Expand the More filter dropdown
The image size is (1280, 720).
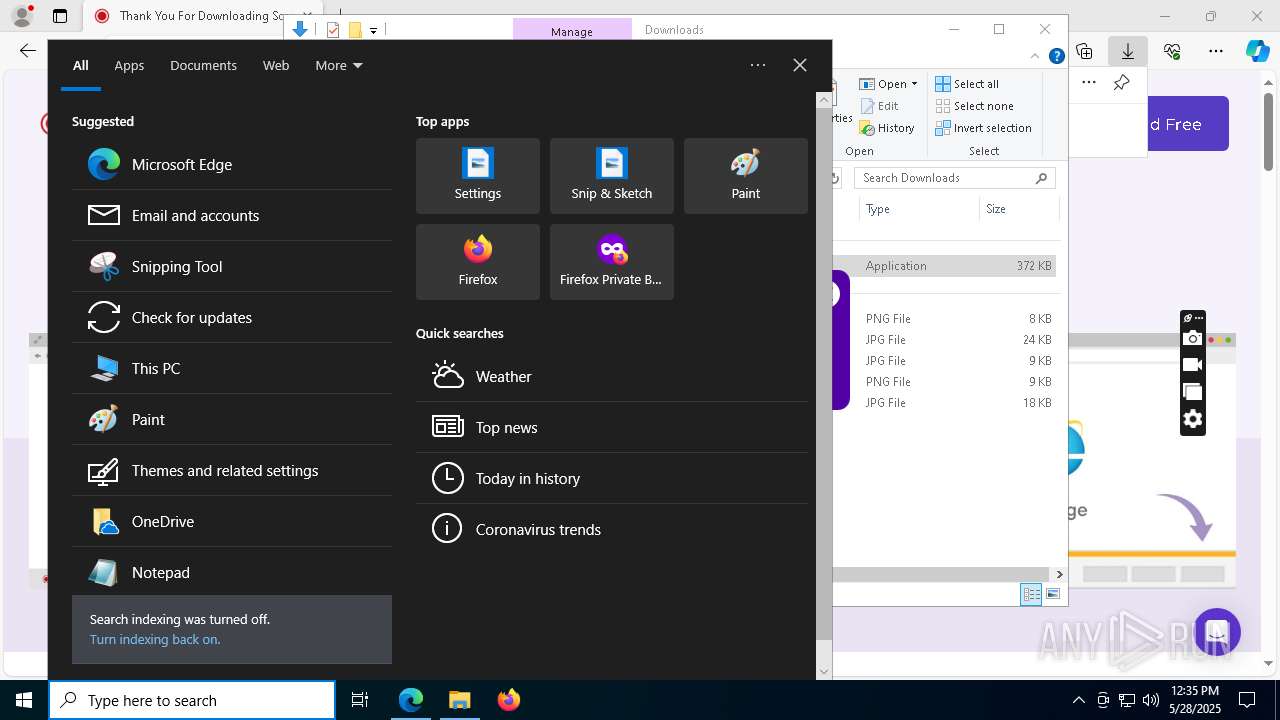click(339, 66)
